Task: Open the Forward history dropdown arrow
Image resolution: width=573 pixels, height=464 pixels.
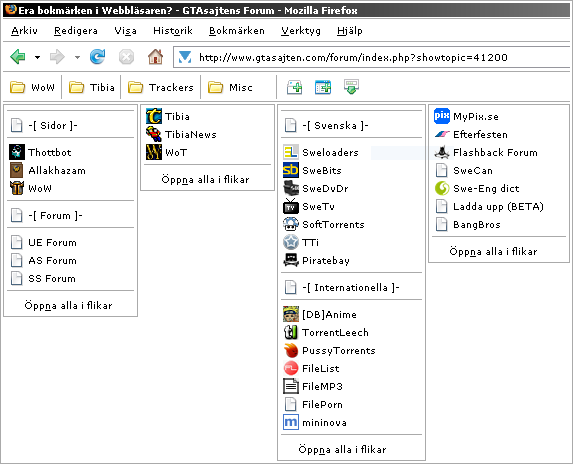Action: click(77, 57)
